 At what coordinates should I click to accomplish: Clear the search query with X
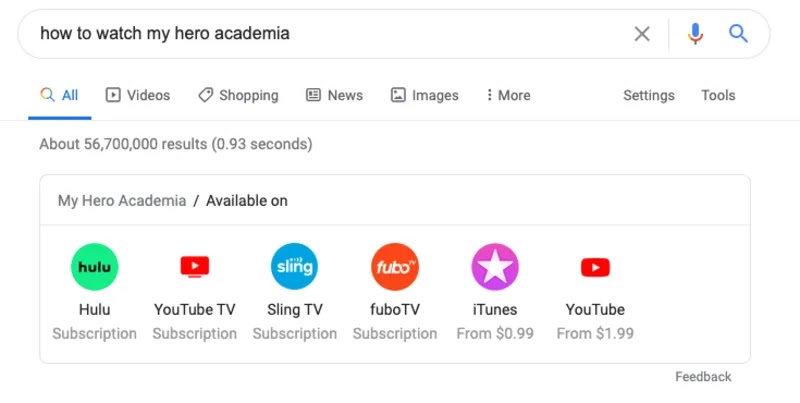pos(642,34)
